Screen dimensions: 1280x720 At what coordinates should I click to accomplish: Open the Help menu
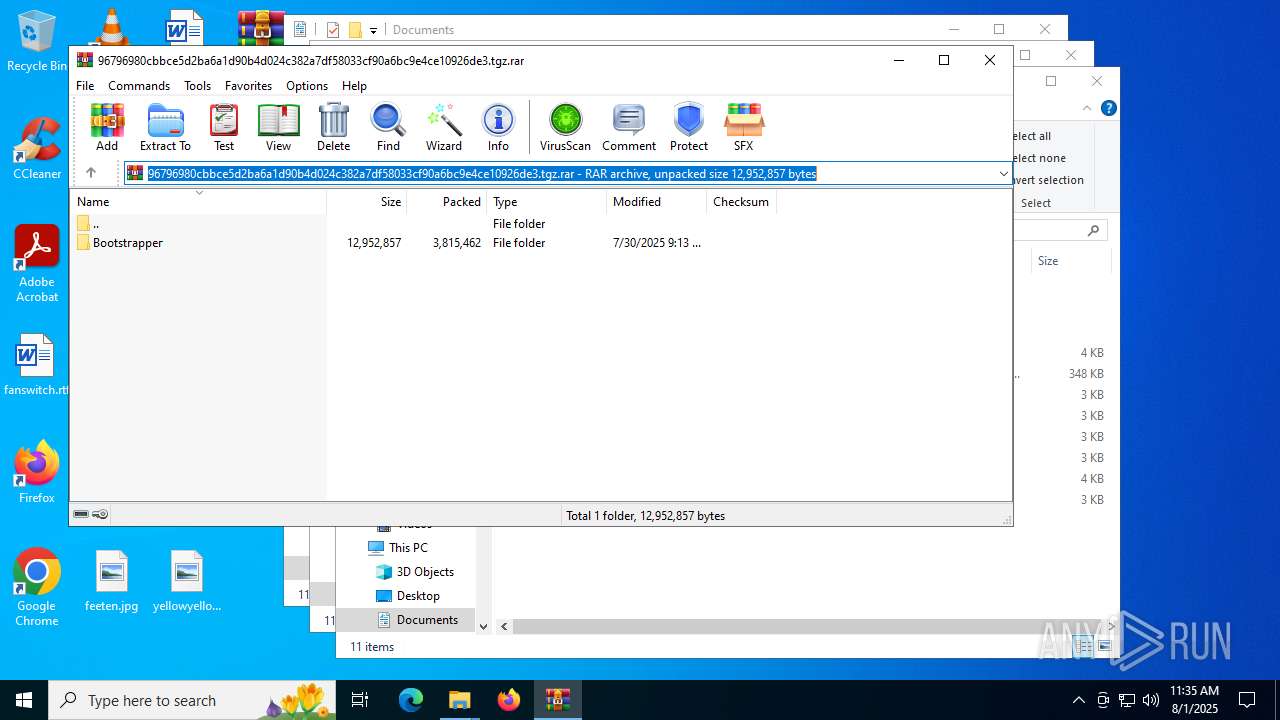point(354,86)
